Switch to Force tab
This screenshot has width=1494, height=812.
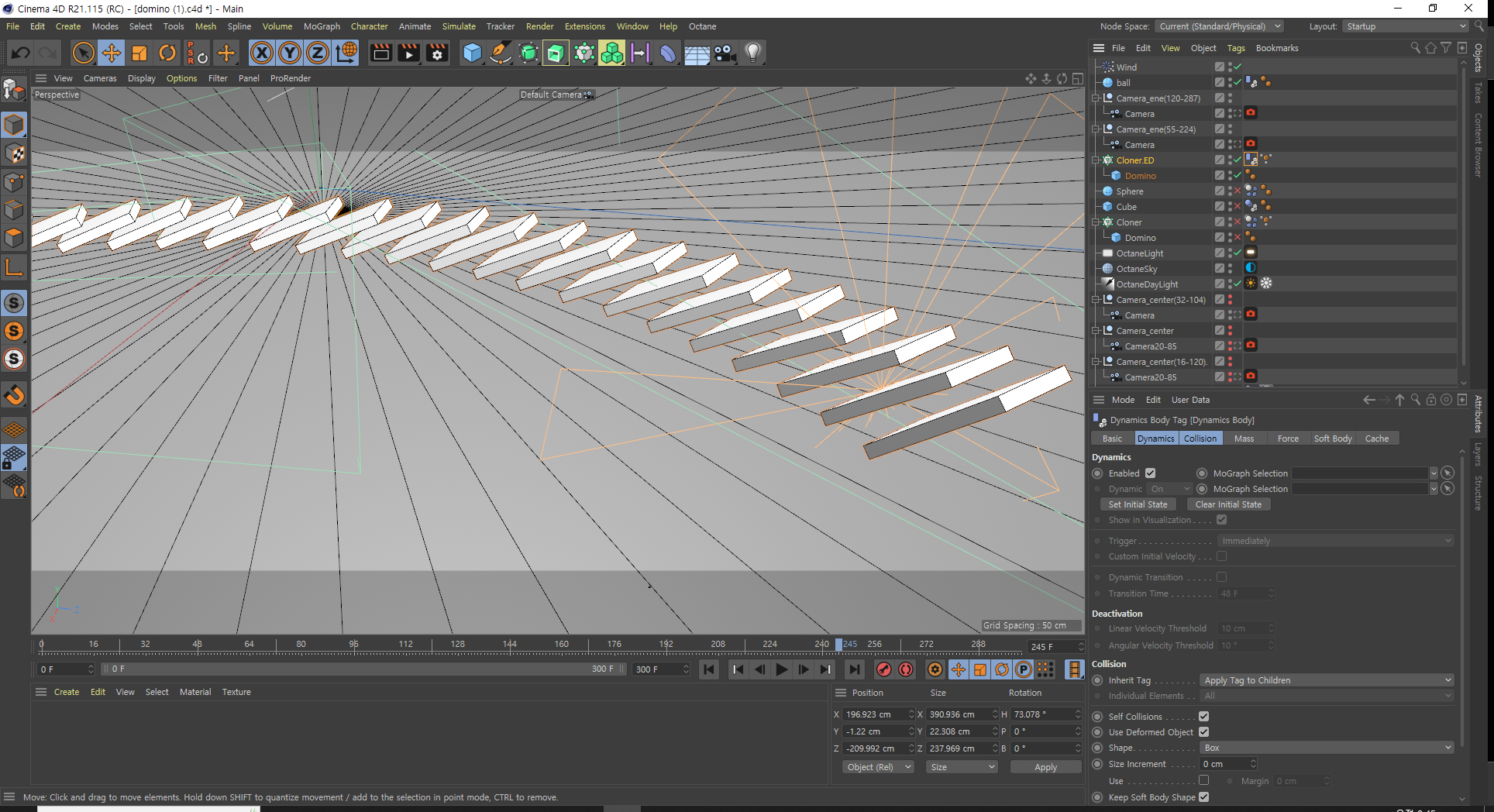coord(1288,439)
